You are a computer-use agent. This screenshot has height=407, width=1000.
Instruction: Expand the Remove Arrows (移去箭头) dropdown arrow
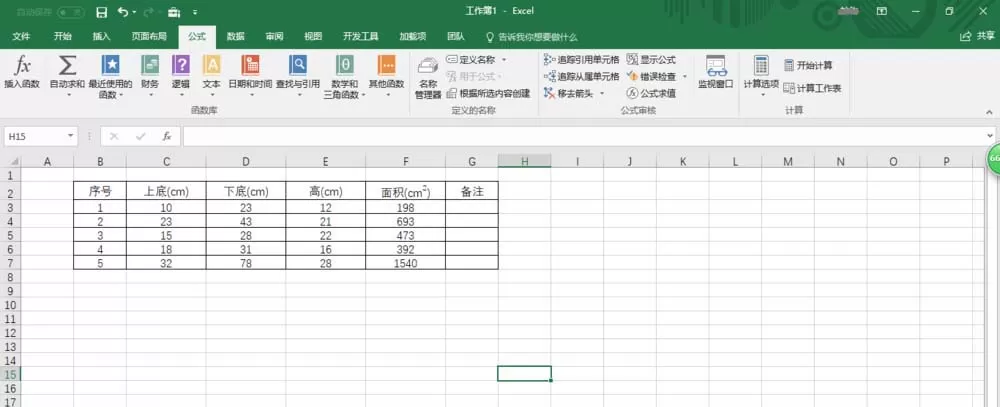601,93
